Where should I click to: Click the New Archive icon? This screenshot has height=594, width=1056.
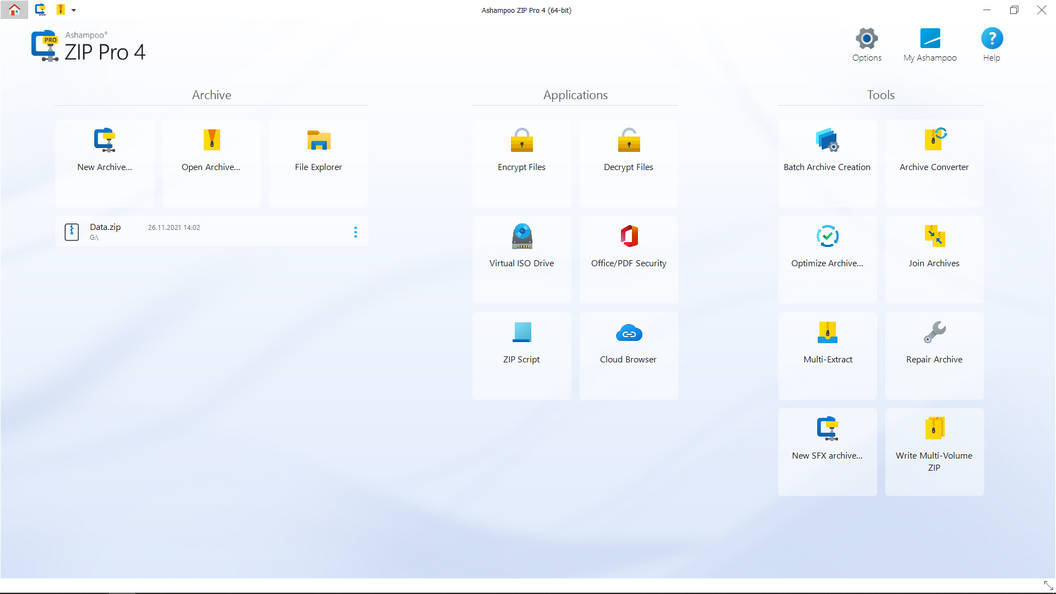click(105, 141)
